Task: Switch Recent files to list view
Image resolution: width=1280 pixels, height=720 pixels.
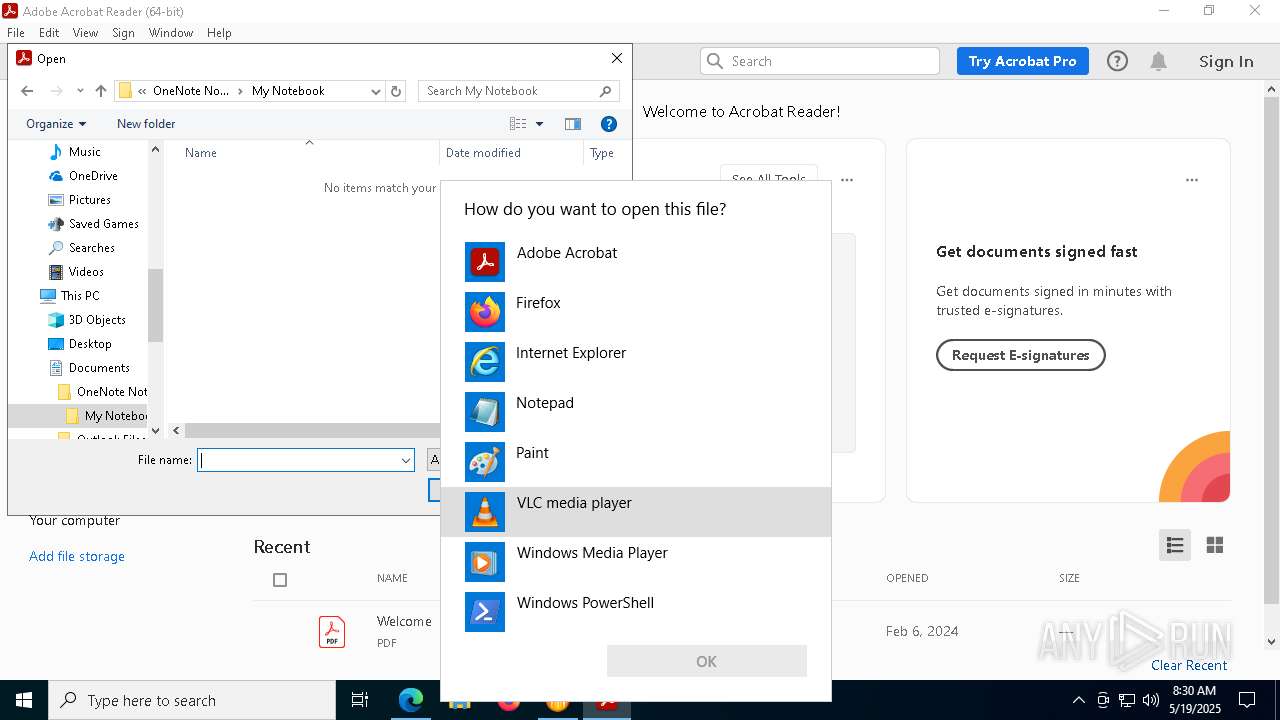Action: (x=1175, y=545)
